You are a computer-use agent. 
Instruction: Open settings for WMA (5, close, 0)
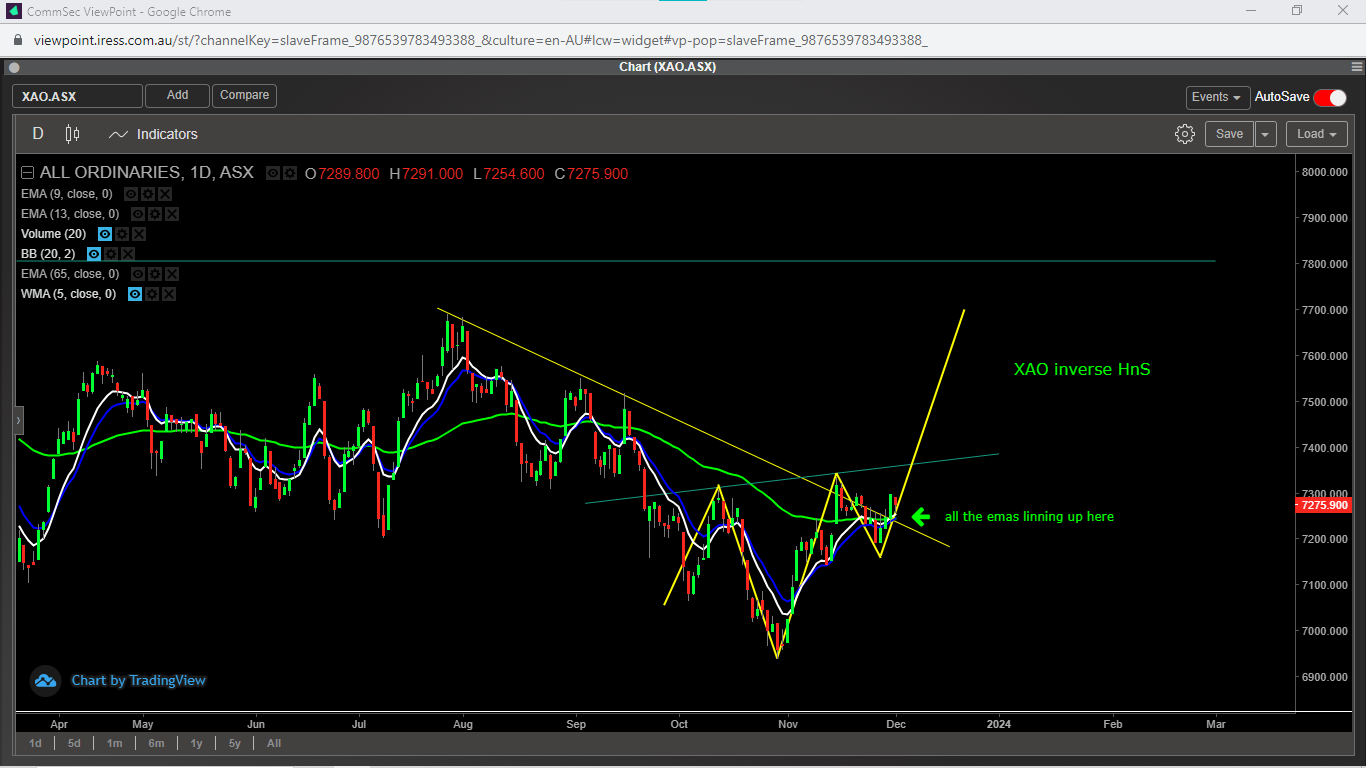(152, 294)
